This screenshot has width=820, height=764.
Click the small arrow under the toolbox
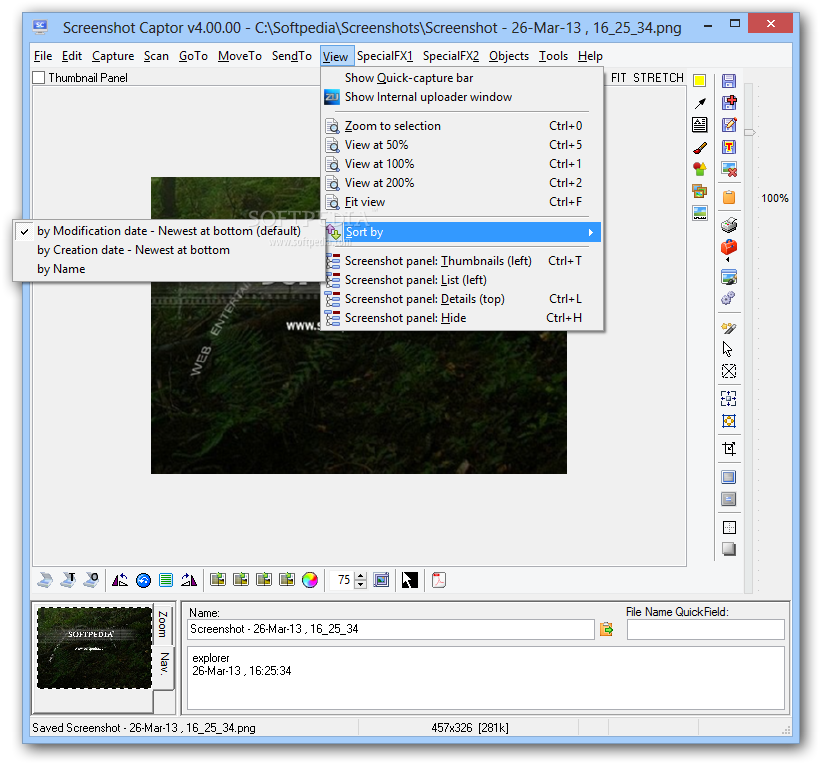point(727,260)
